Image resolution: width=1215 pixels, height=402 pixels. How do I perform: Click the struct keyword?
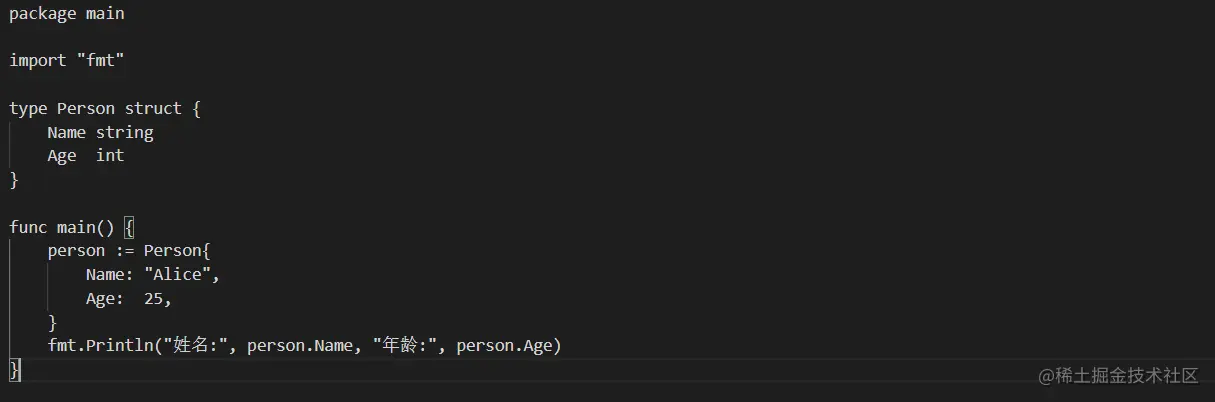pyautogui.click(x=153, y=108)
